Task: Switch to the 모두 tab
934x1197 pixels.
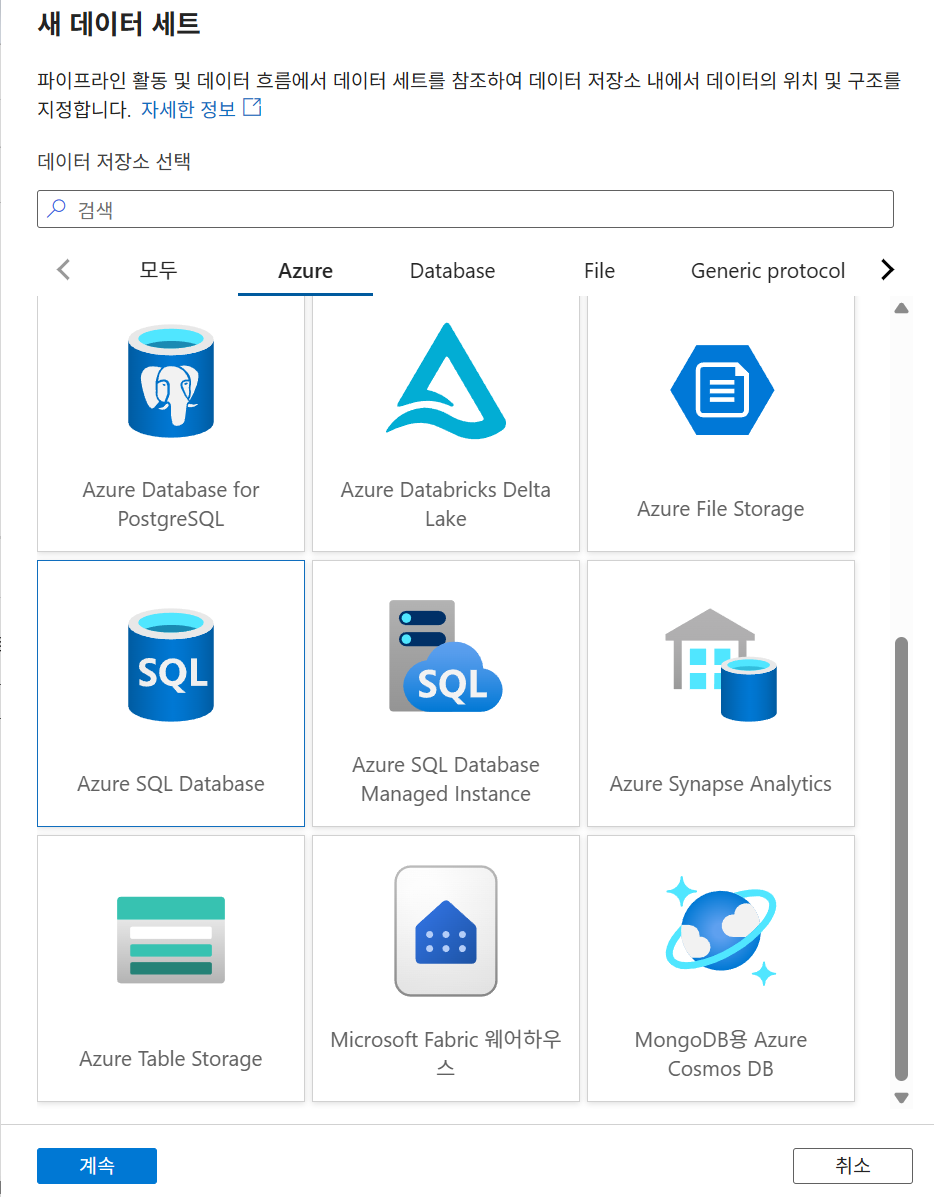Action: (158, 270)
